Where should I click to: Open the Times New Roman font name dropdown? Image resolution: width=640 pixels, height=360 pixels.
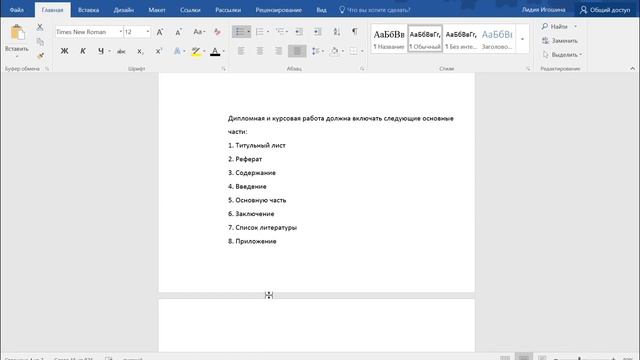pos(120,31)
